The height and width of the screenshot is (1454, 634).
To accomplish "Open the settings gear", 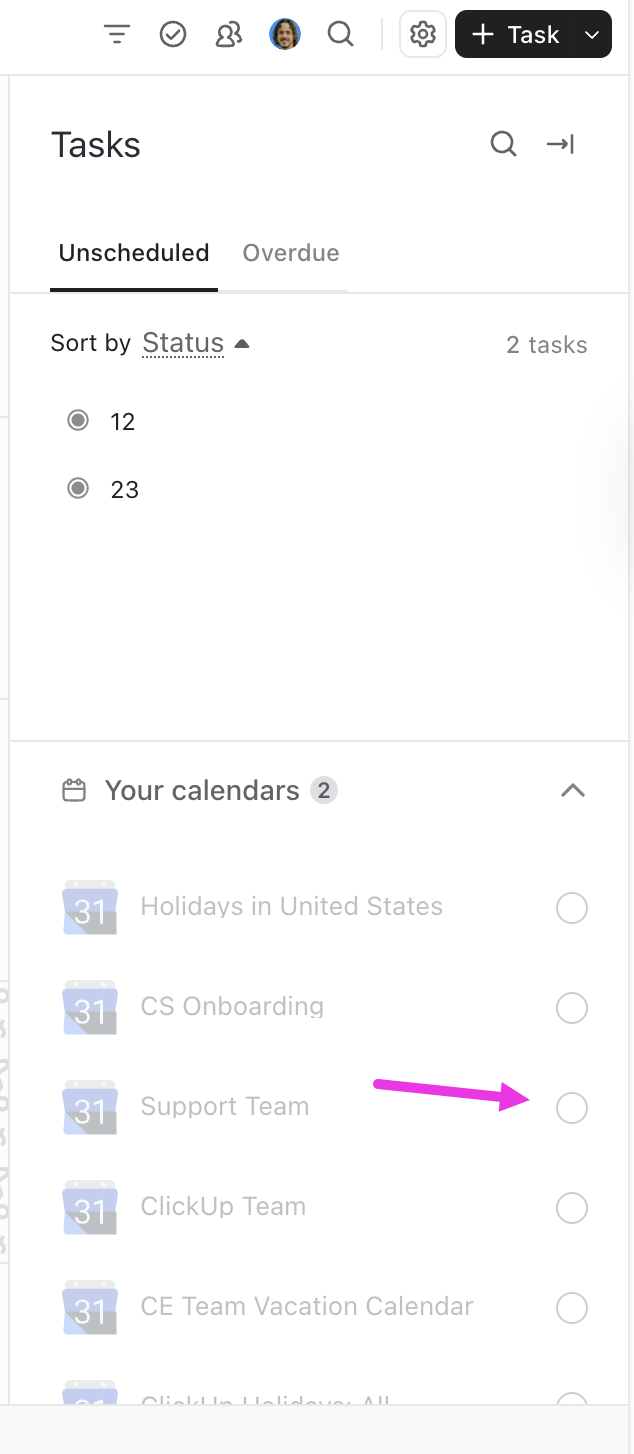I will point(422,34).
